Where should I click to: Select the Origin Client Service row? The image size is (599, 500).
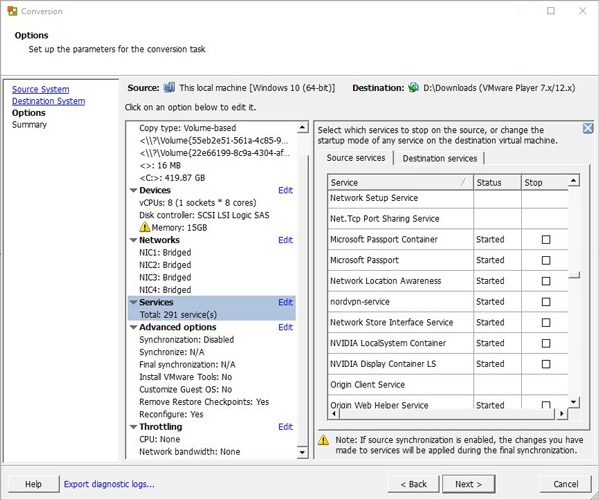(448, 385)
